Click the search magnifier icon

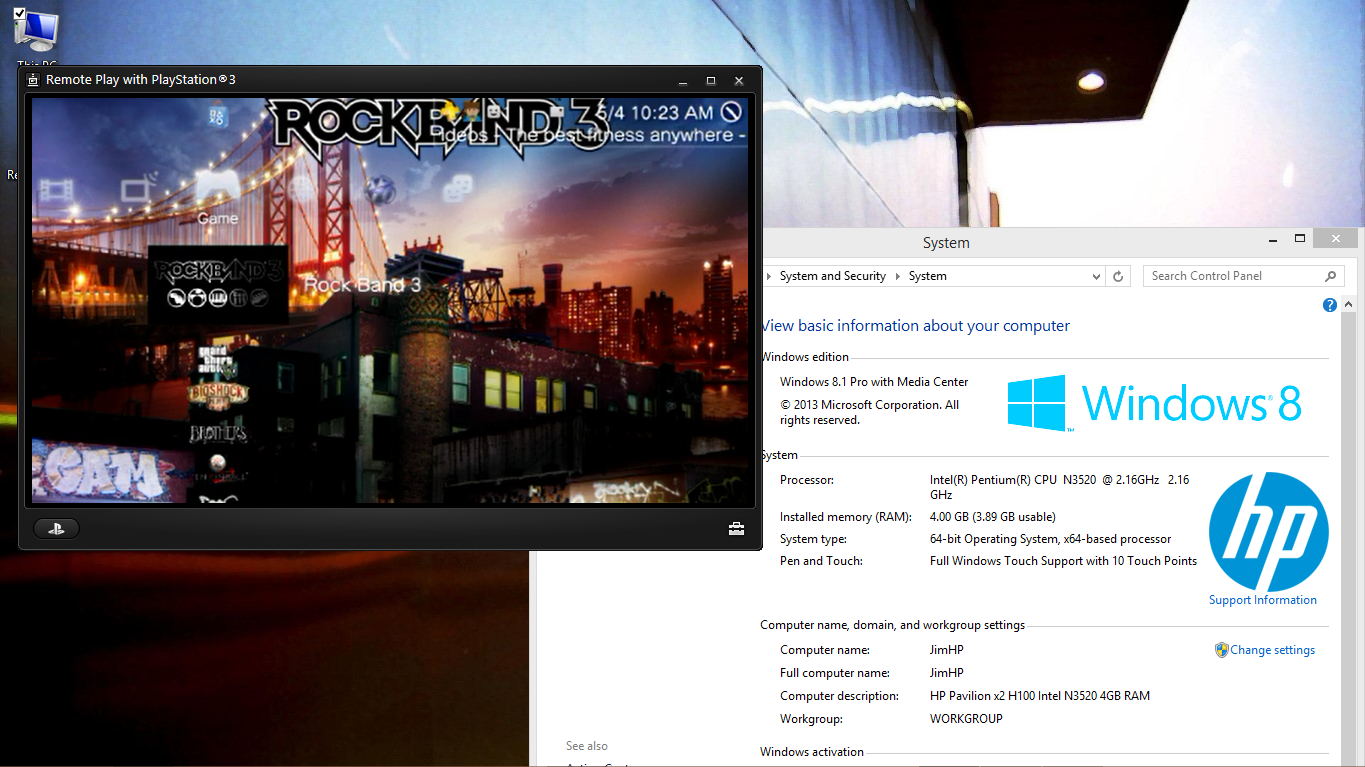[x=1331, y=276]
